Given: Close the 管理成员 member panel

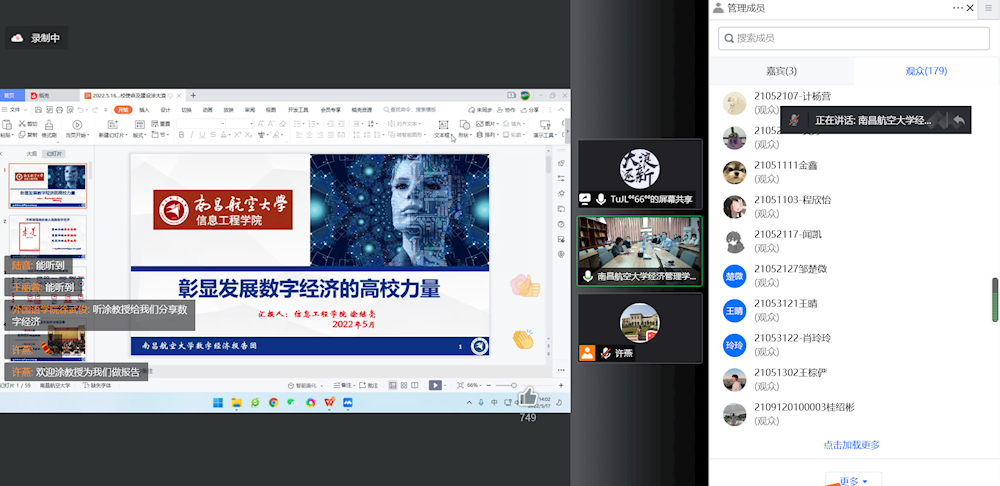Looking at the screenshot, I should pos(970,8).
